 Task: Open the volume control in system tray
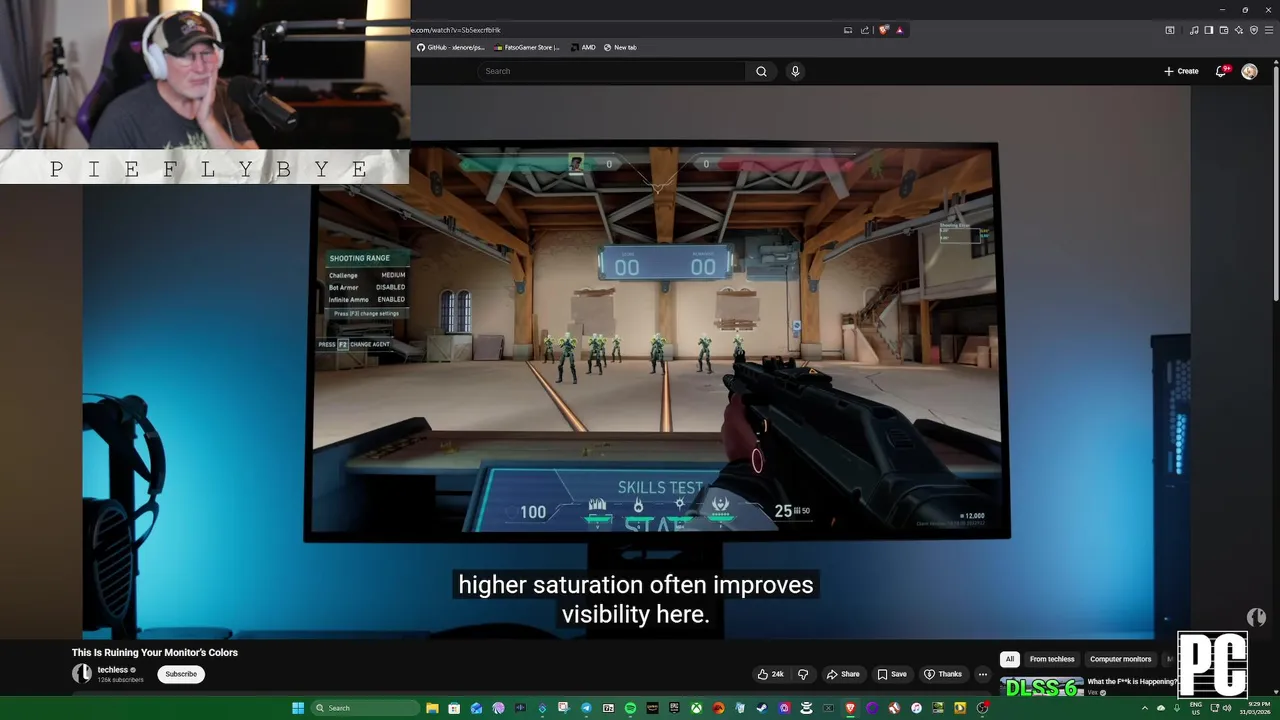pyautogui.click(x=1227, y=708)
